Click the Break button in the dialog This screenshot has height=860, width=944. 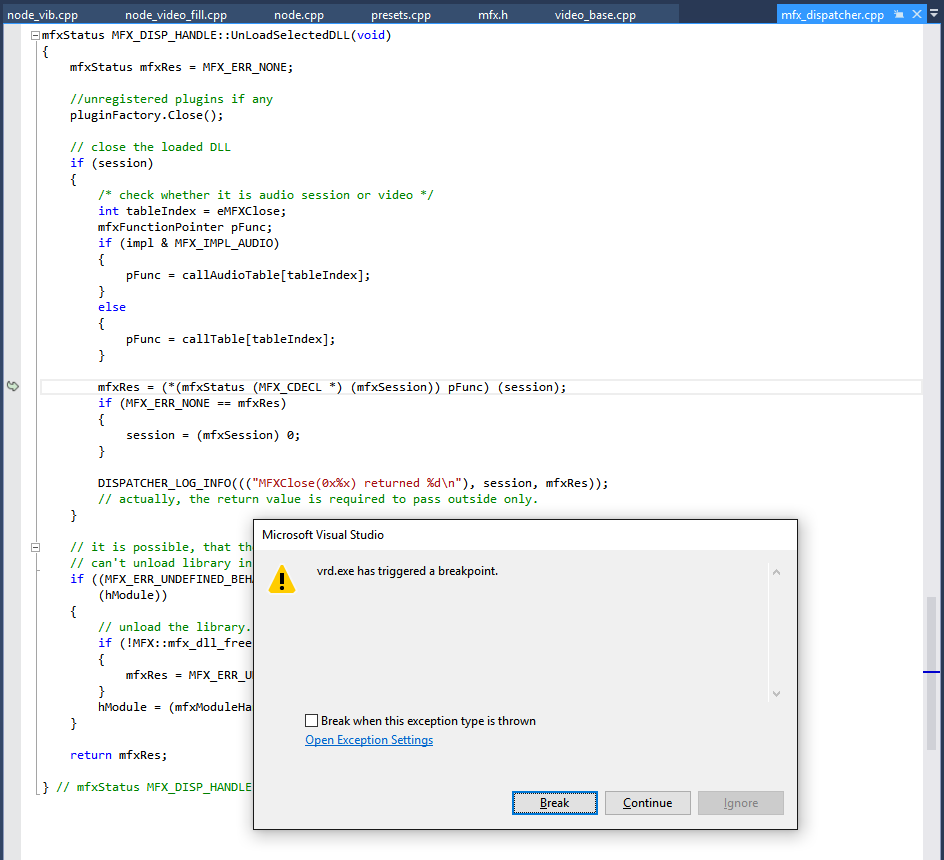pyautogui.click(x=554, y=803)
